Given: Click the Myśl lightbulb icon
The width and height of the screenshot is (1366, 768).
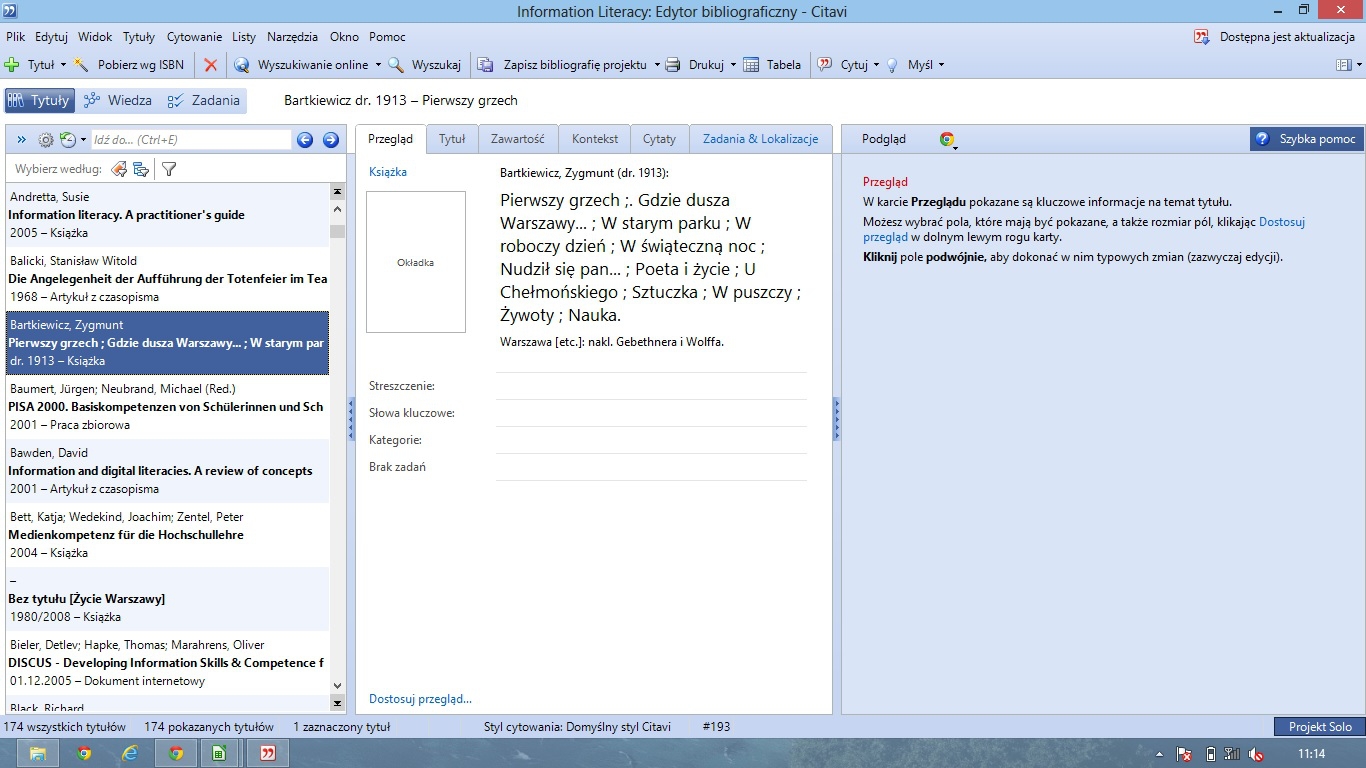Looking at the screenshot, I should click(x=893, y=65).
